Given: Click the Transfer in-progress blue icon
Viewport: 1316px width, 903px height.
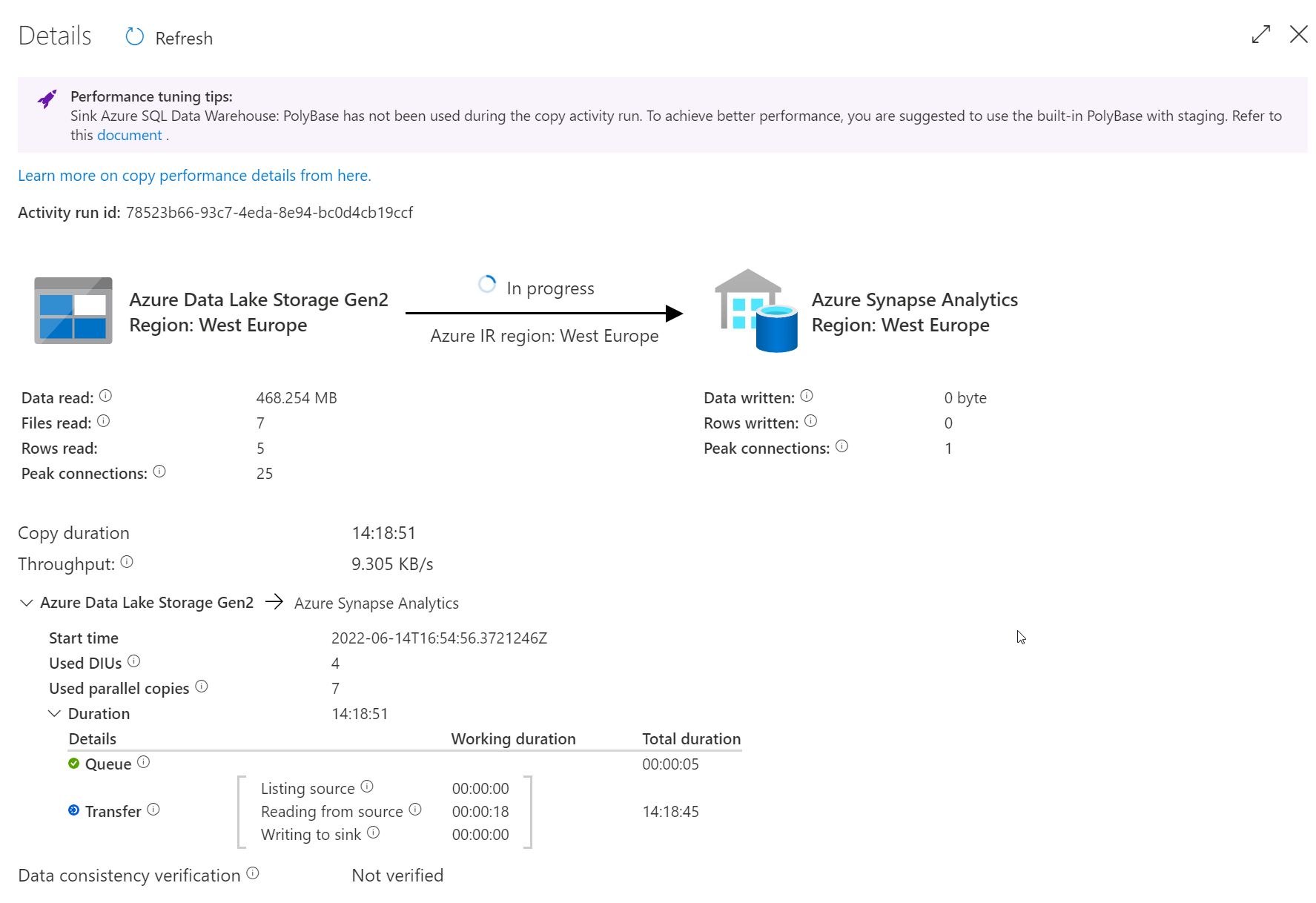Looking at the screenshot, I should coord(73,810).
